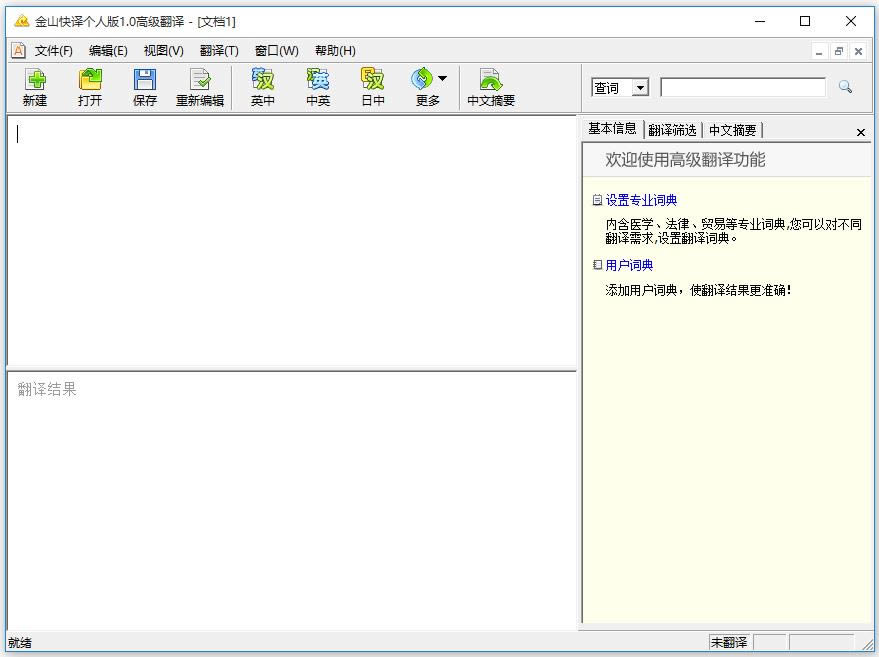879x657 pixels.
Task: Focus the word lookup input field
Action: pos(743,87)
